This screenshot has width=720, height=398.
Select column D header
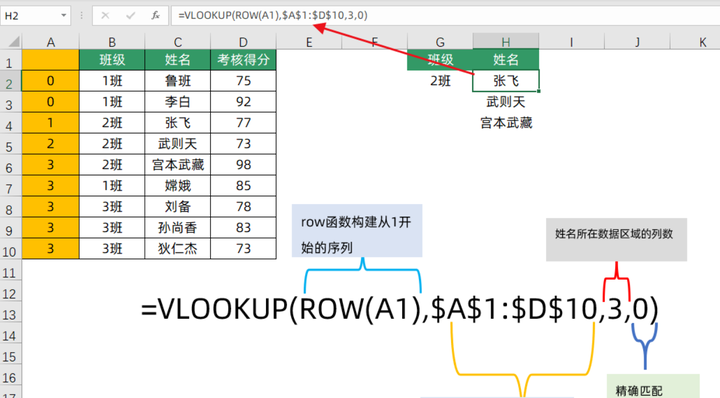(x=243, y=42)
